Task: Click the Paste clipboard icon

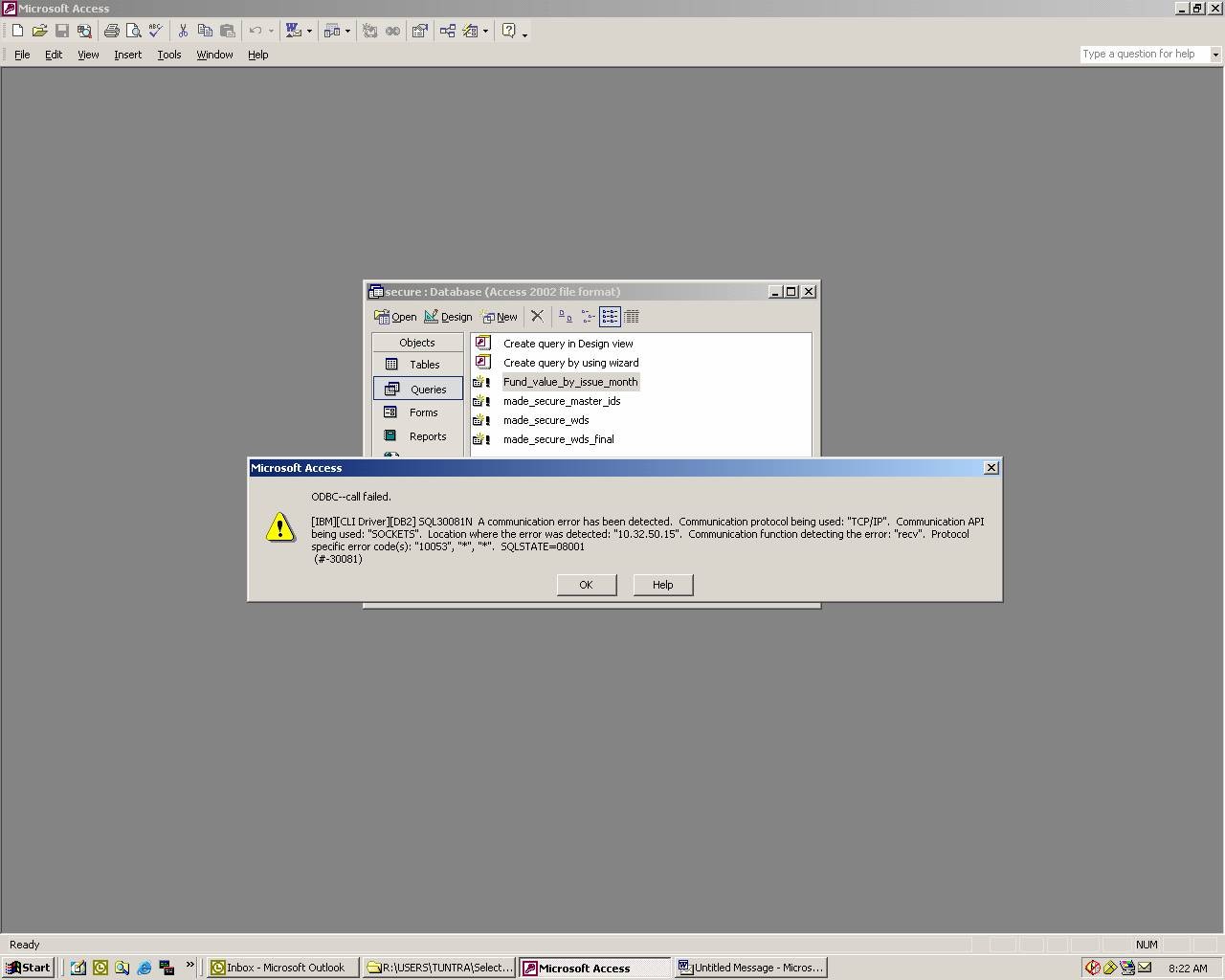Action: 228,31
